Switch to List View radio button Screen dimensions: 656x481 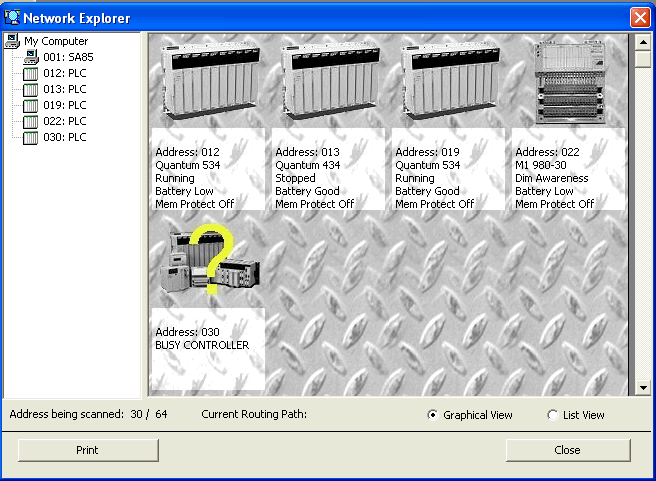pyautogui.click(x=553, y=415)
